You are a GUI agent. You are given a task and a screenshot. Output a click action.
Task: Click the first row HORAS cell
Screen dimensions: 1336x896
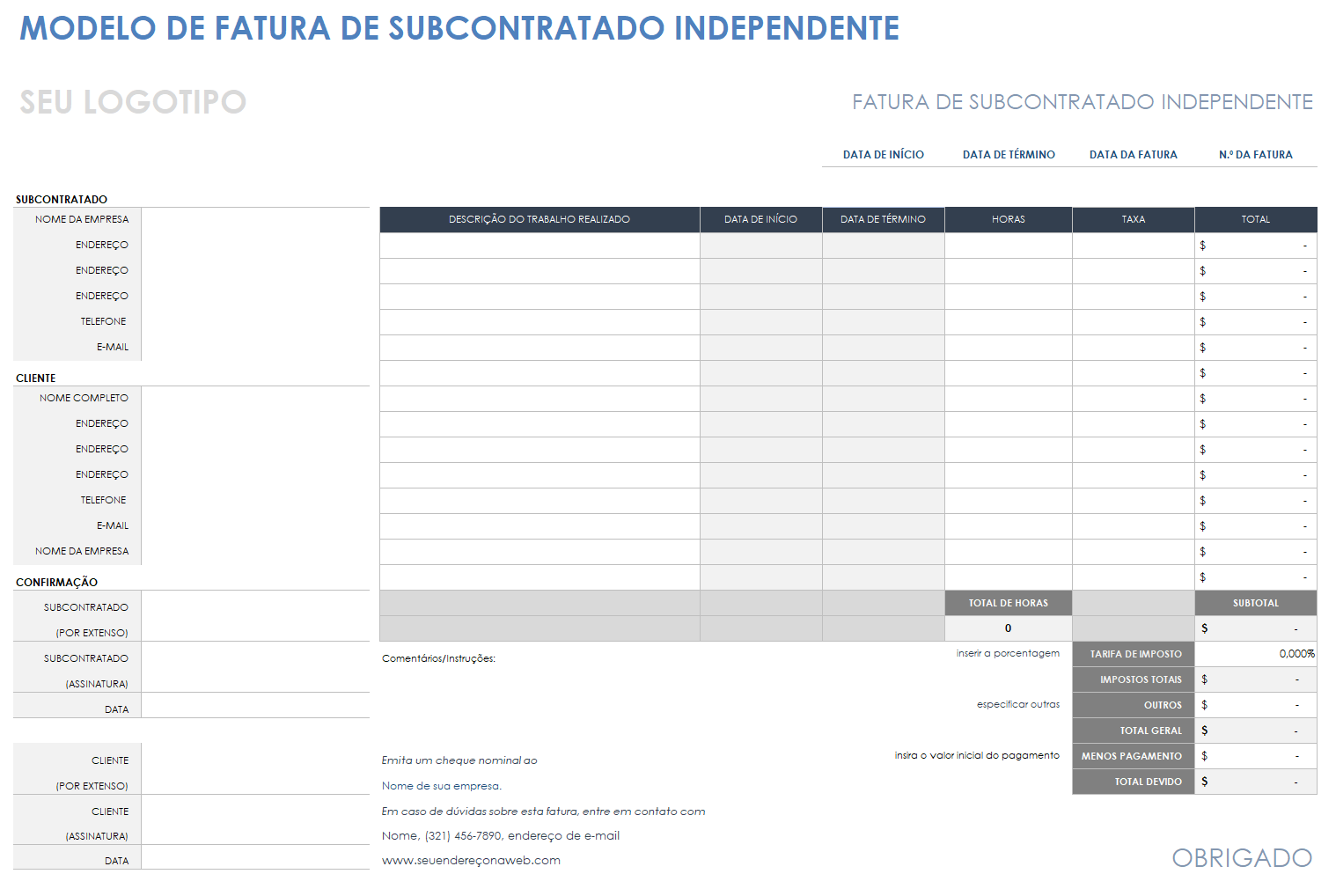click(1009, 246)
